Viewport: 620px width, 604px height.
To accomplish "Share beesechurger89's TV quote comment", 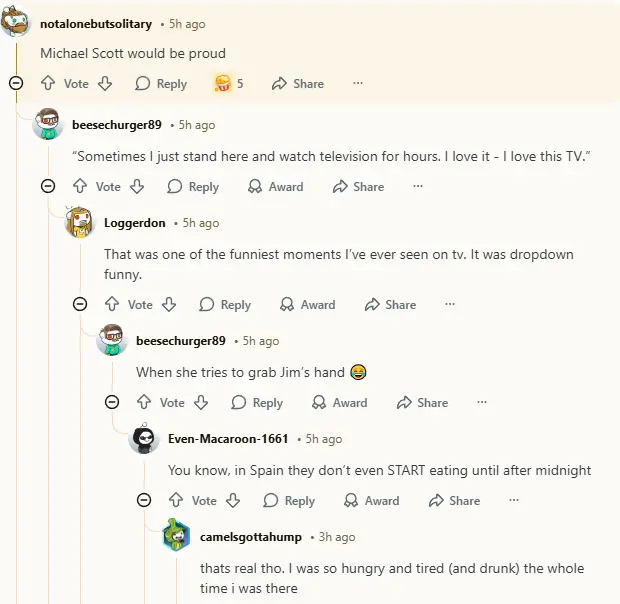I will tap(358, 186).
